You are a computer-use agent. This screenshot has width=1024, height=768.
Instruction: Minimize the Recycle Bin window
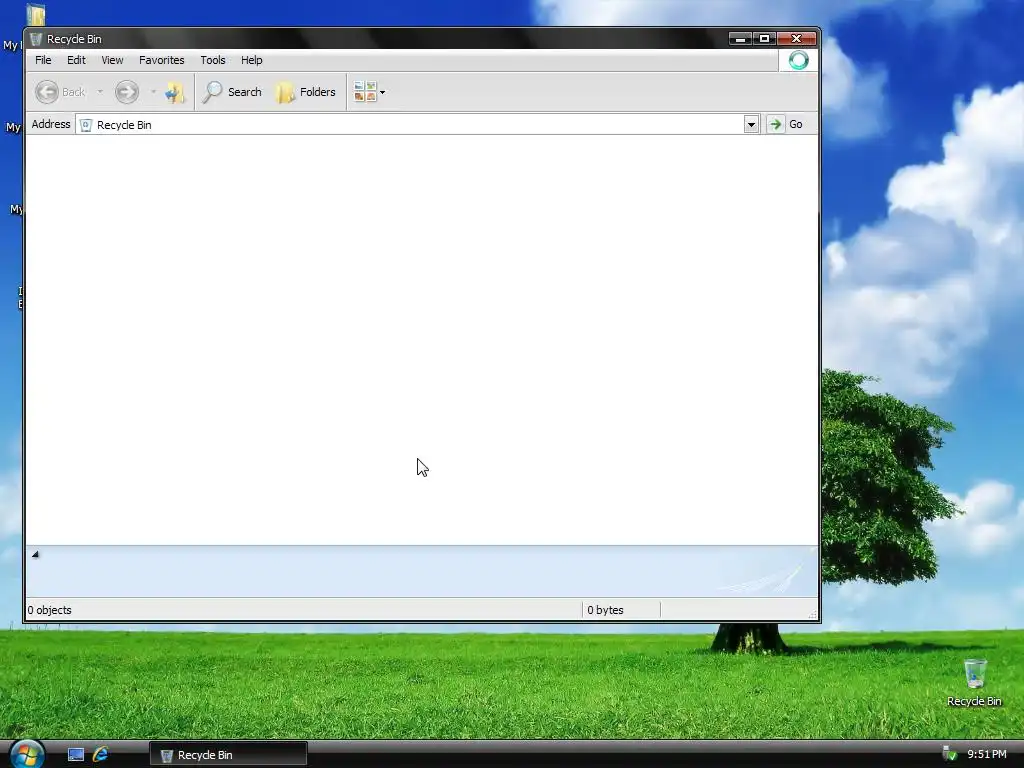740,39
